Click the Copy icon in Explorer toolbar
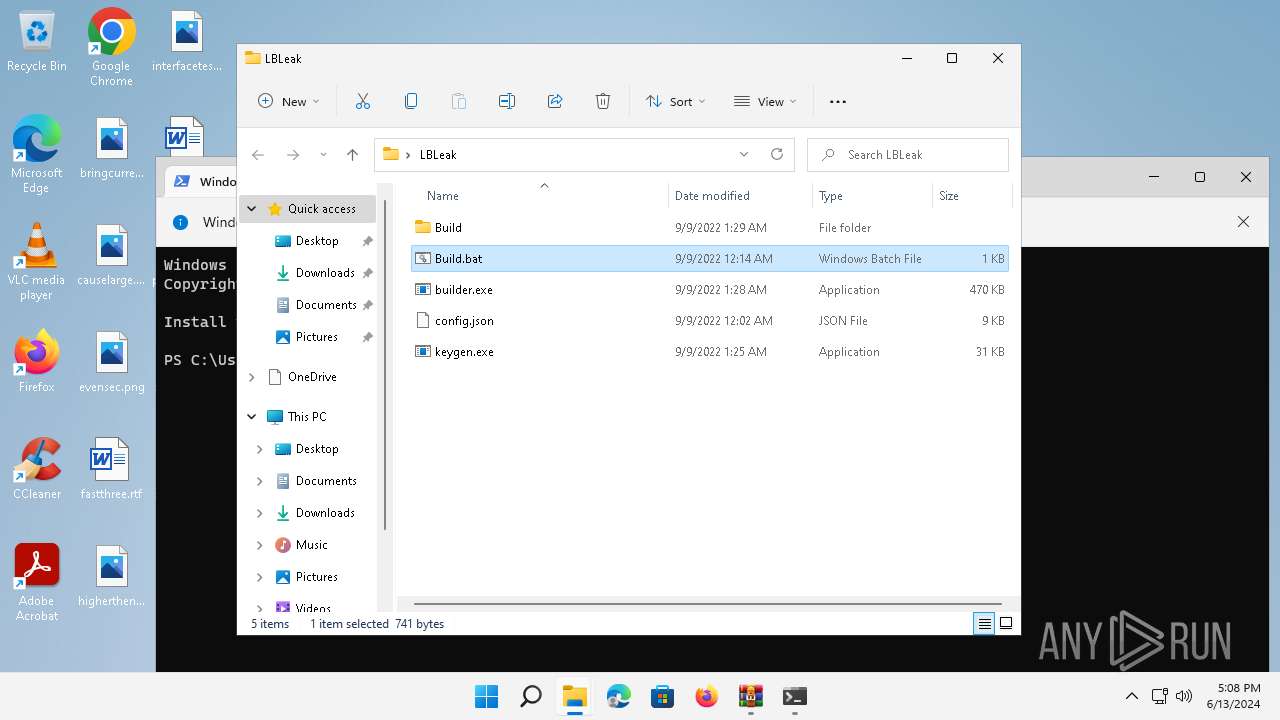Screen dimensions: 1280x720 [x=411, y=101]
